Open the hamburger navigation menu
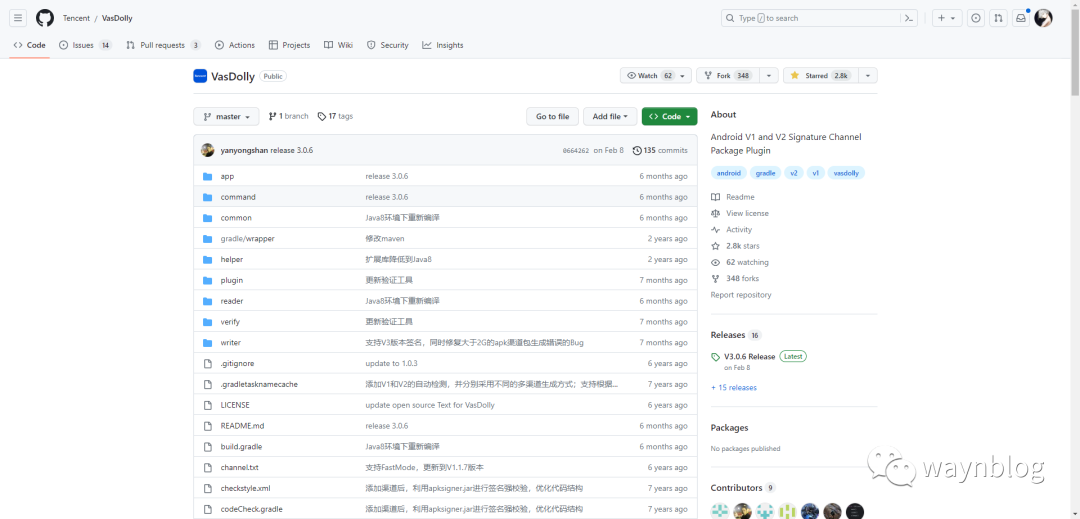Image resolution: width=1080 pixels, height=519 pixels. coord(19,19)
